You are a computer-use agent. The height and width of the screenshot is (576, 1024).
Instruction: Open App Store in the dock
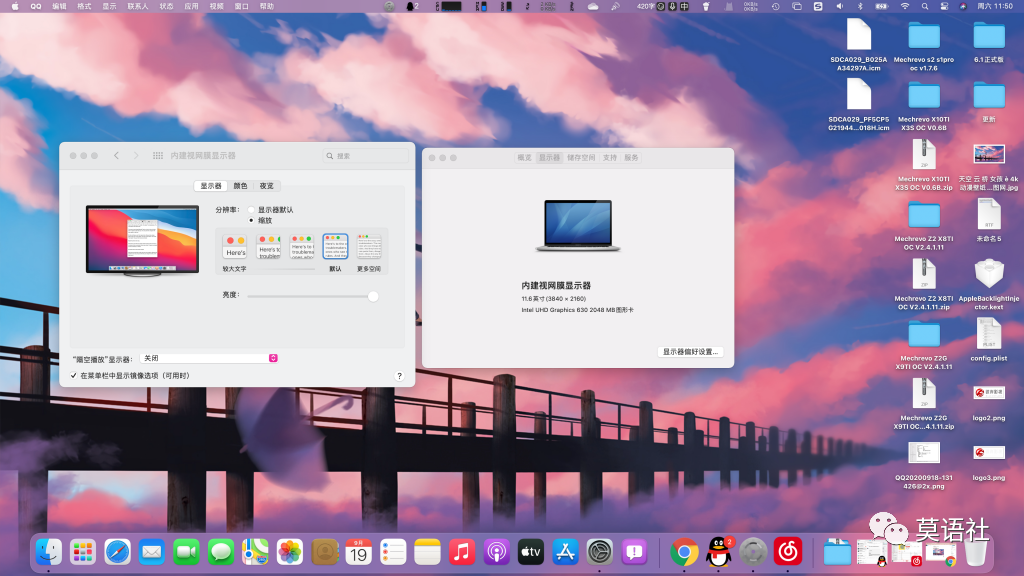click(x=565, y=552)
